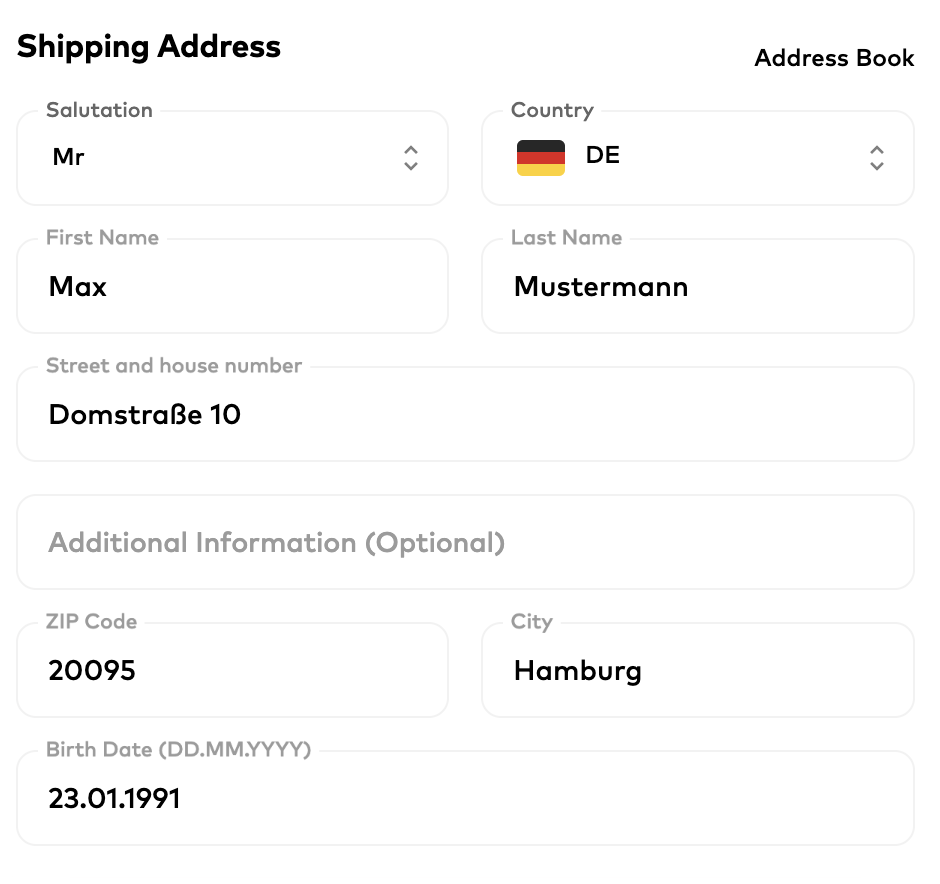Click the Country field label

pos(552,110)
